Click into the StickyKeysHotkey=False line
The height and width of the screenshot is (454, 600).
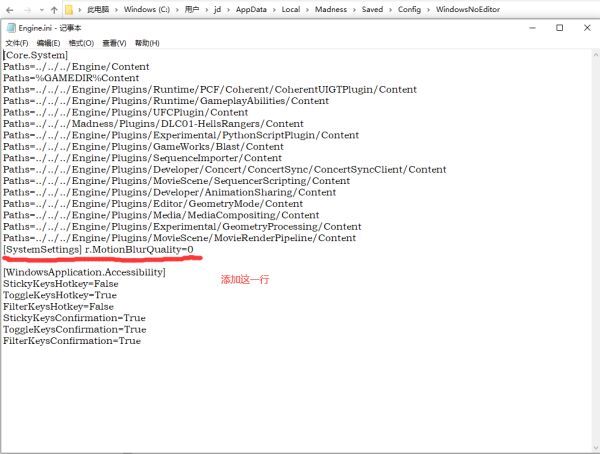[x=60, y=283]
